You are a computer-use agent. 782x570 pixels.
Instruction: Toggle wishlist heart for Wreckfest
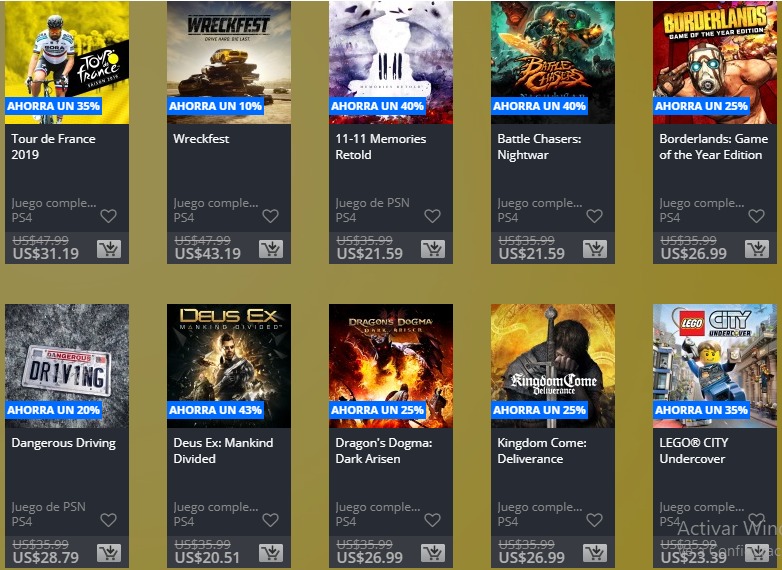[270, 216]
